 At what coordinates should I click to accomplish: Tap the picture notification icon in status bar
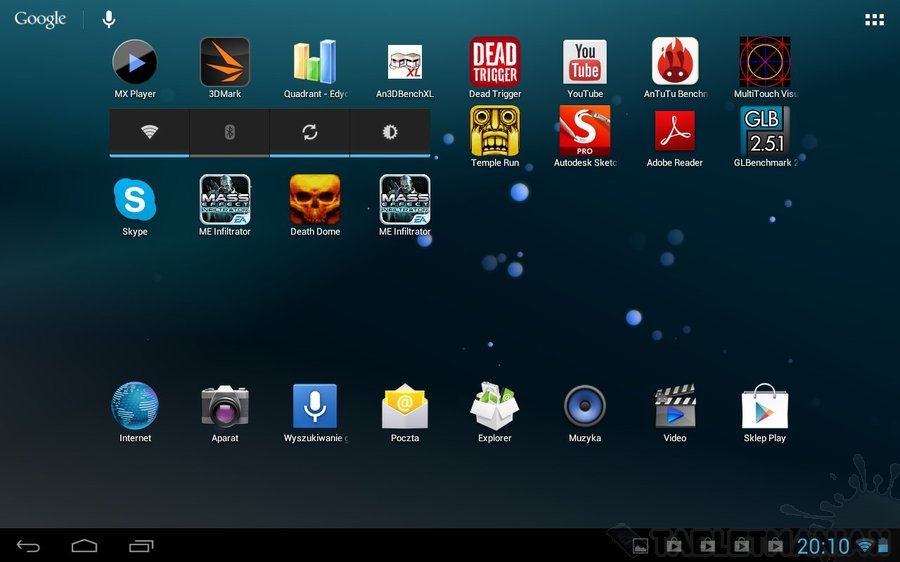640,546
